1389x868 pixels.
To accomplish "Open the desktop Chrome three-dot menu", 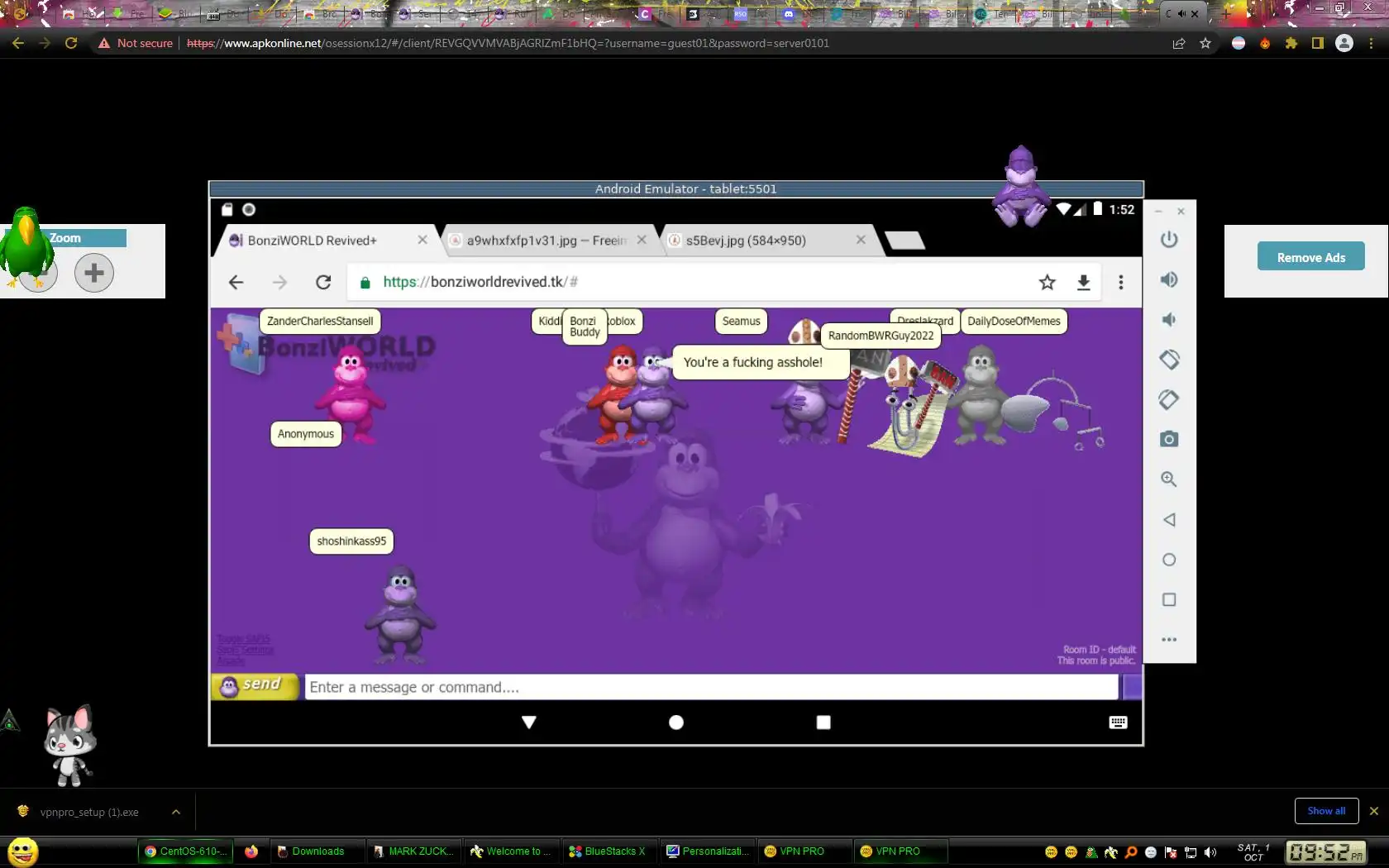I will coord(1371,43).
